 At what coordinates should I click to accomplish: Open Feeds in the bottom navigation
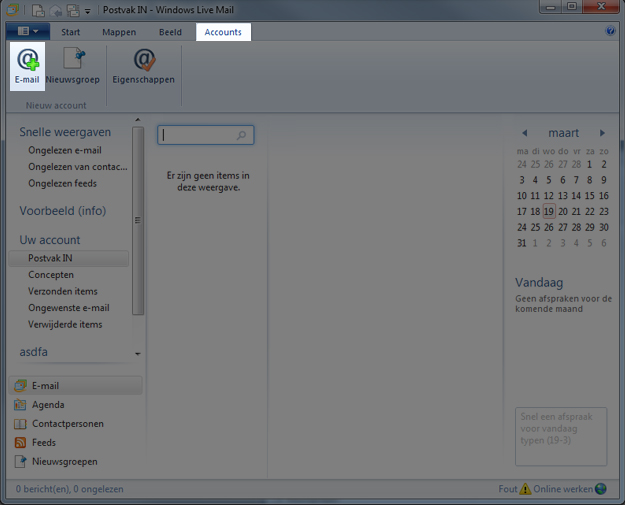tap(35, 443)
